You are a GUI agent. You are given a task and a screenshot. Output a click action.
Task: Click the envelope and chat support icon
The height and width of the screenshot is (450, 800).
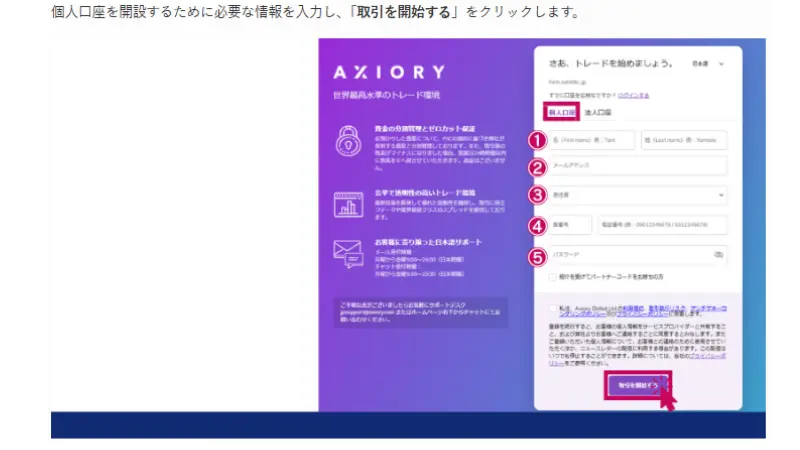pyautogui.click(x=348, y=254)
